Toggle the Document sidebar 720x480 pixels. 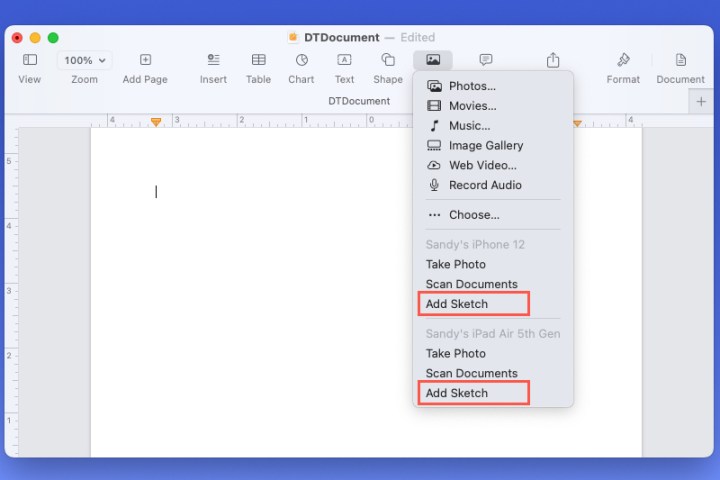(x=680, y=61)
